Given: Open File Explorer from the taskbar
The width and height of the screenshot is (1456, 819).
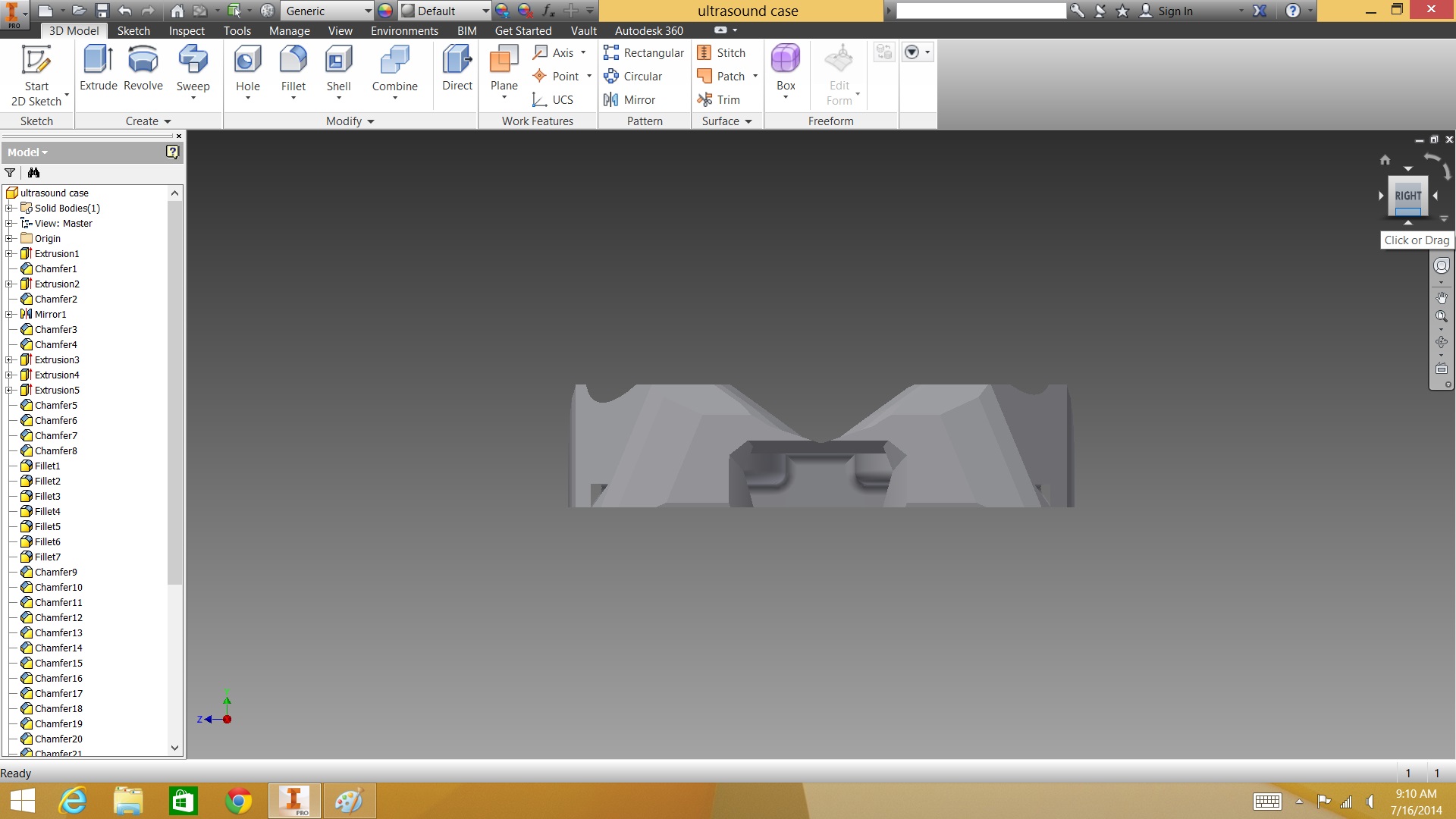Looking at the screenshot, I should pos(128,801).
